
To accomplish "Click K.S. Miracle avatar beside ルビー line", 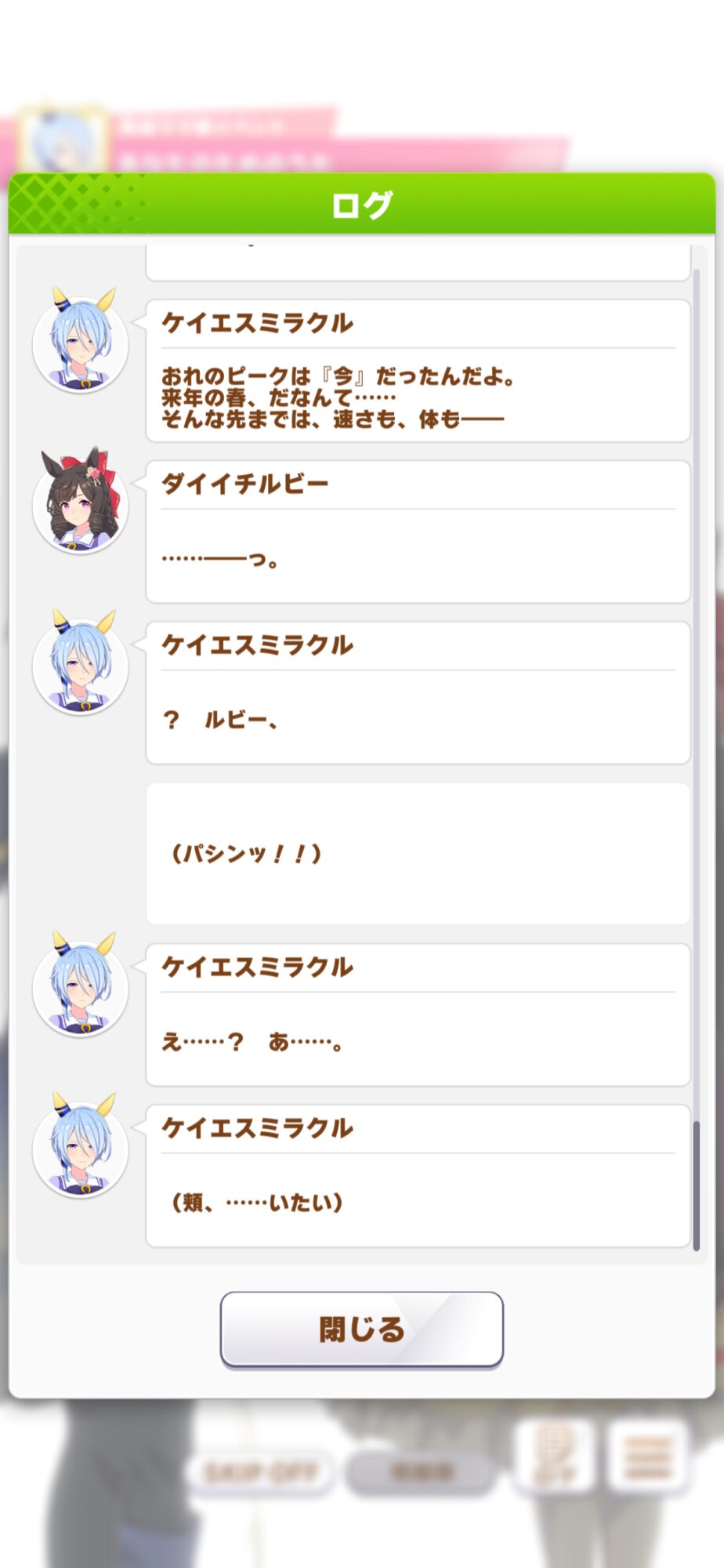I will click(81, 664).
